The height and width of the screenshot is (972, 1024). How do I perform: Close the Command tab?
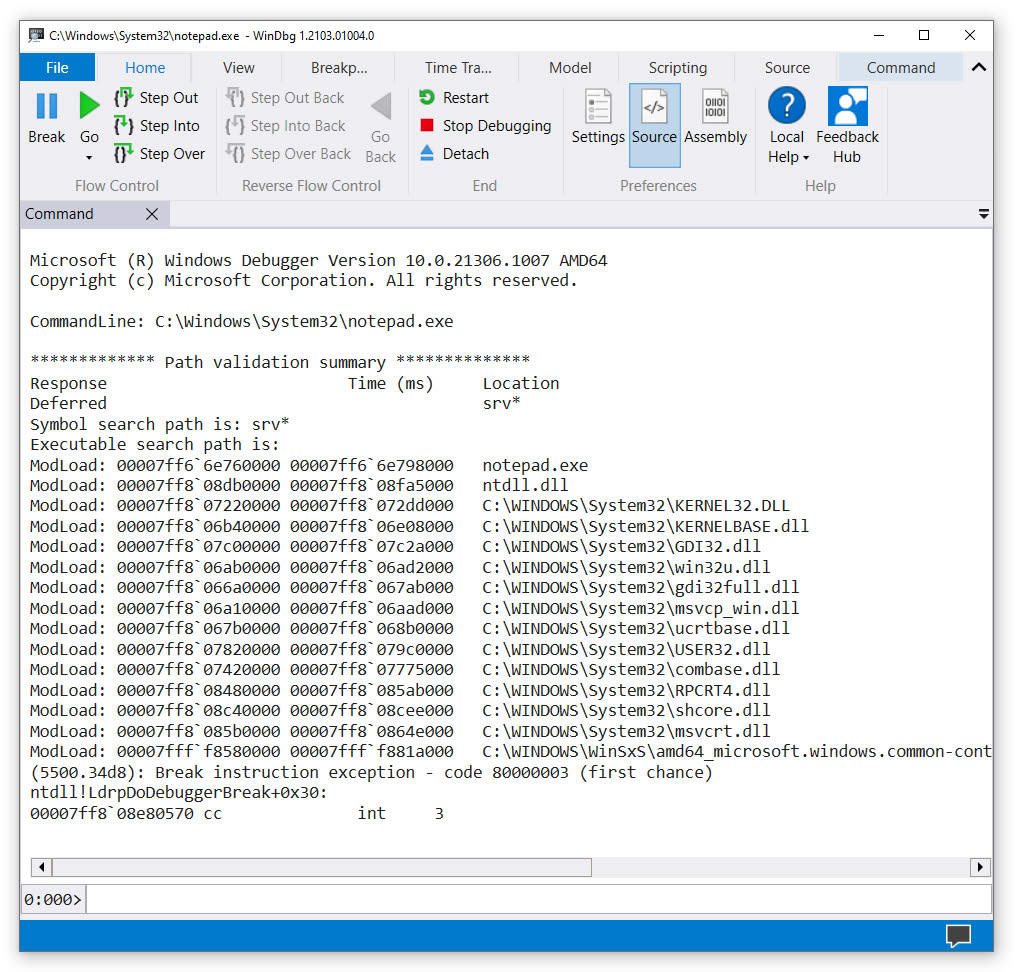coord(152,214)
